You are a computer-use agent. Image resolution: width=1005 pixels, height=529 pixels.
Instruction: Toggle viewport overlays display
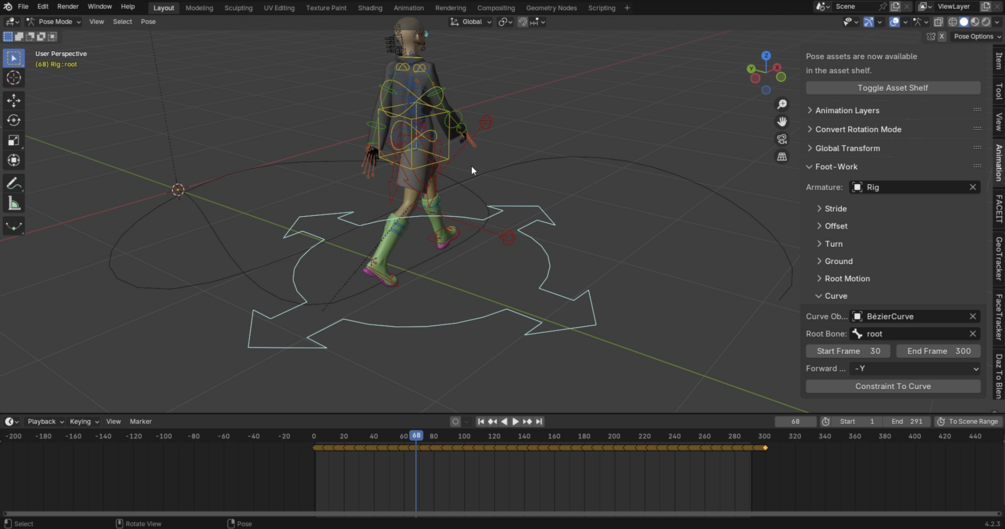coord(895,22)
